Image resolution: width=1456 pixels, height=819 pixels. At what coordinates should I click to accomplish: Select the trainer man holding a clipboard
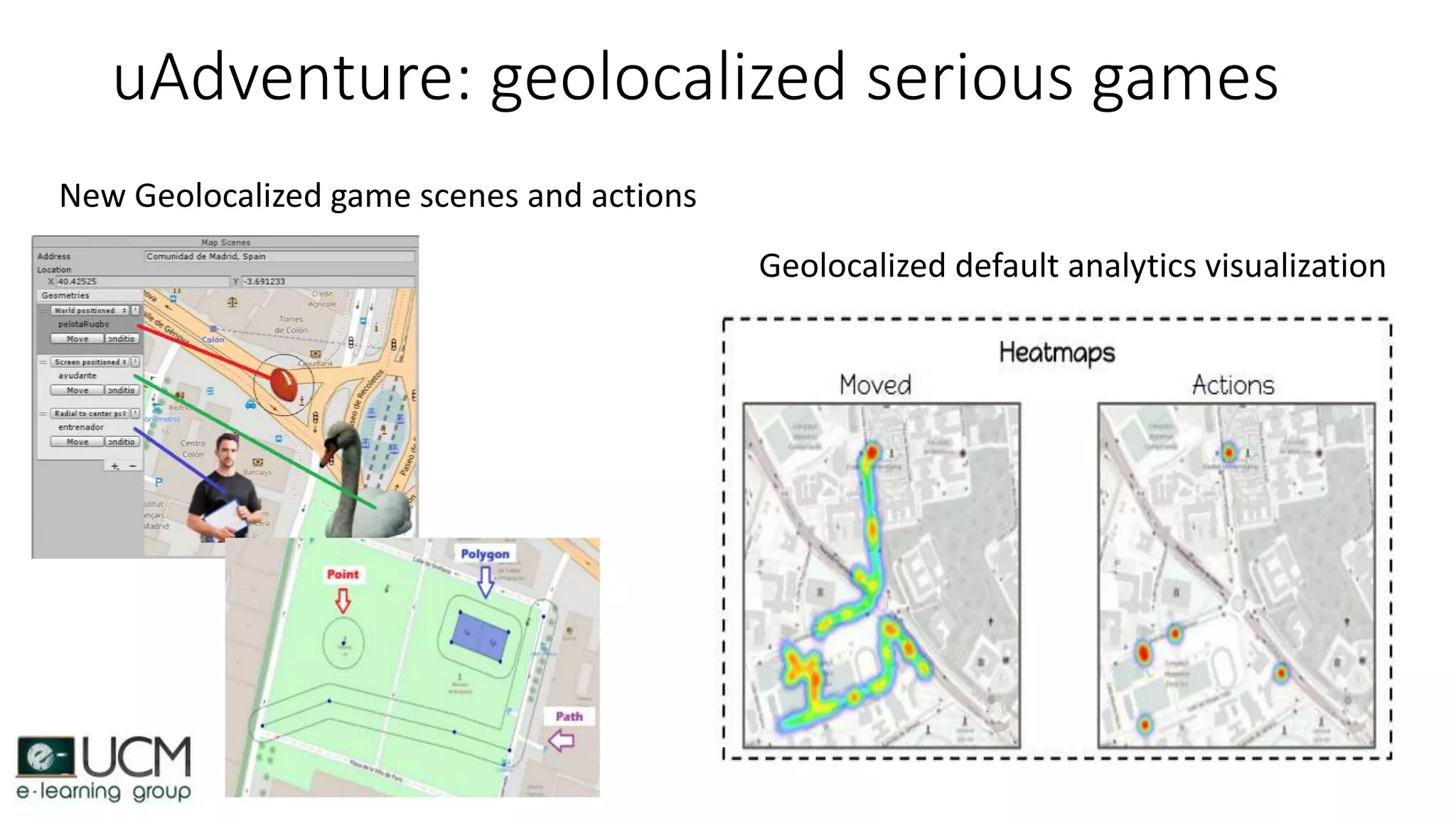(x=225, y=488)
